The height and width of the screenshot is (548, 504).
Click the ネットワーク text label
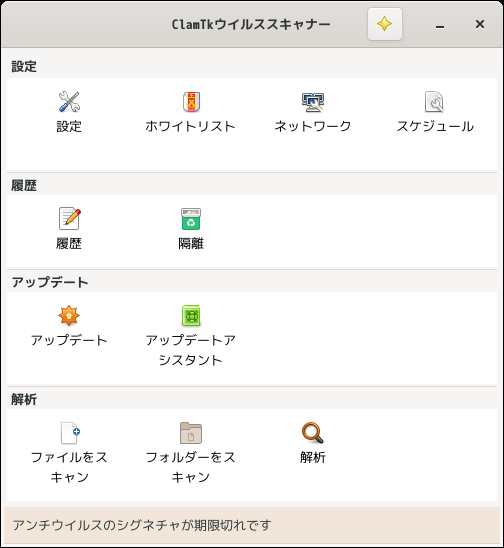click(312, 127)
